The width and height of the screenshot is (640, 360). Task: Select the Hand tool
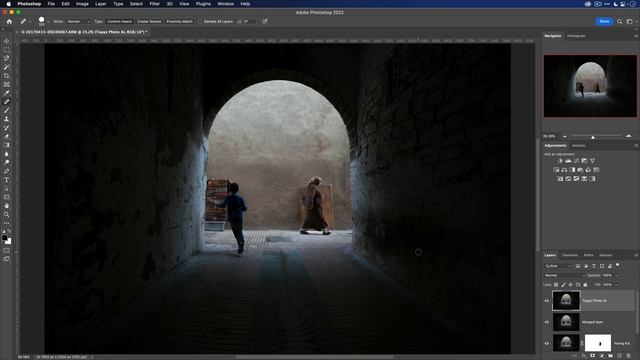click(7, 206)
